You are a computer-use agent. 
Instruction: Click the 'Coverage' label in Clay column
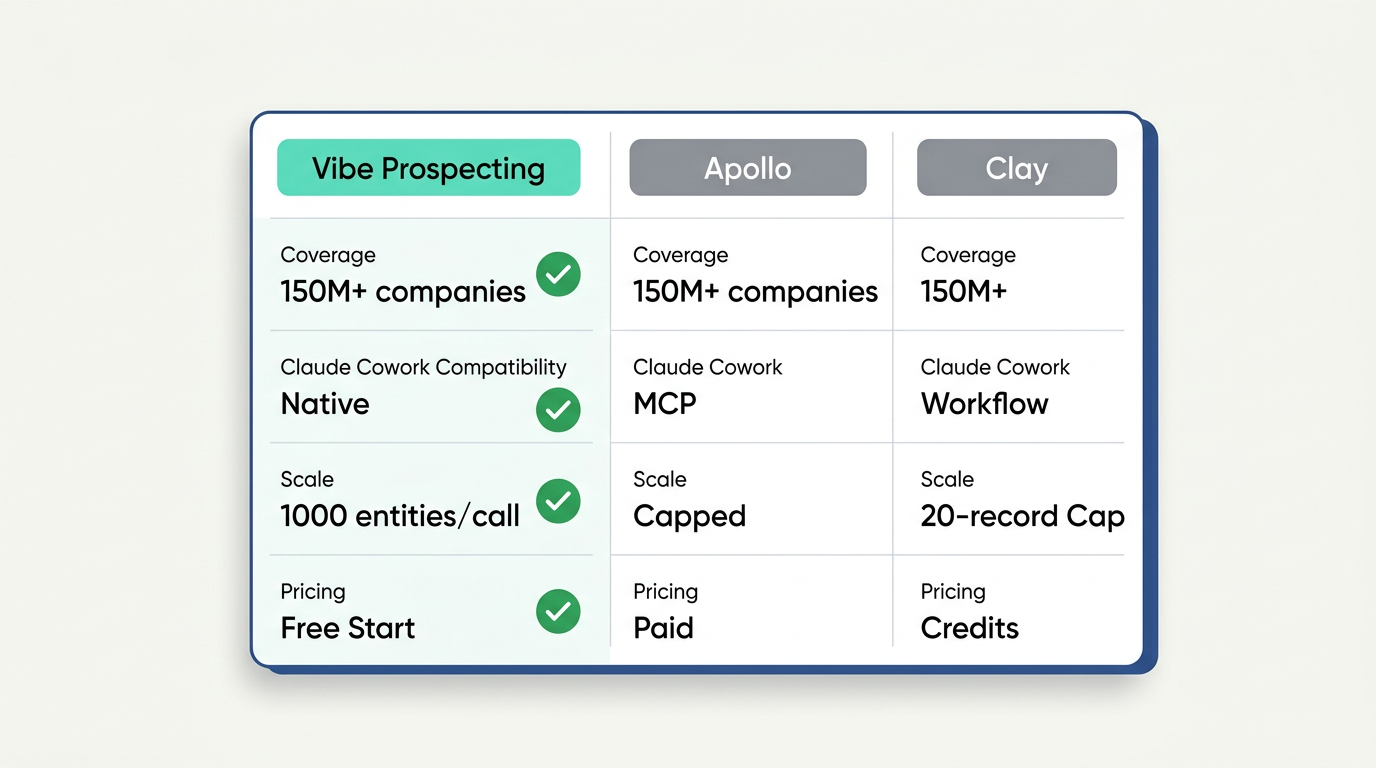coord(968,255)
